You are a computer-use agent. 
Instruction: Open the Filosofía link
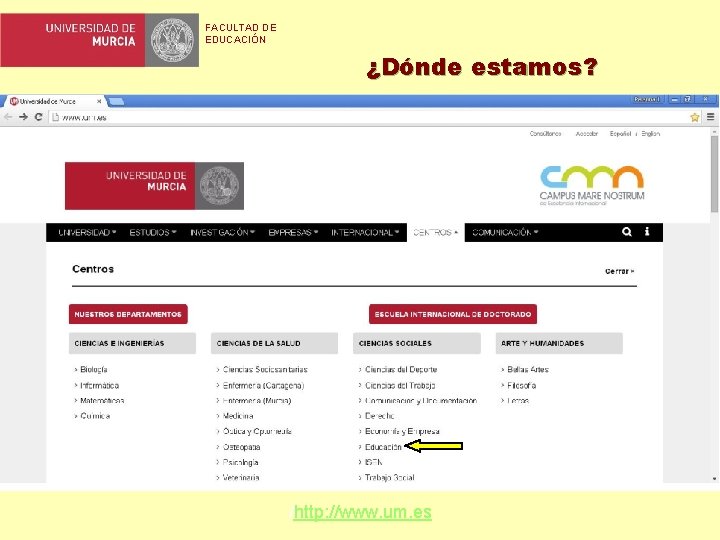click(522, 385)
